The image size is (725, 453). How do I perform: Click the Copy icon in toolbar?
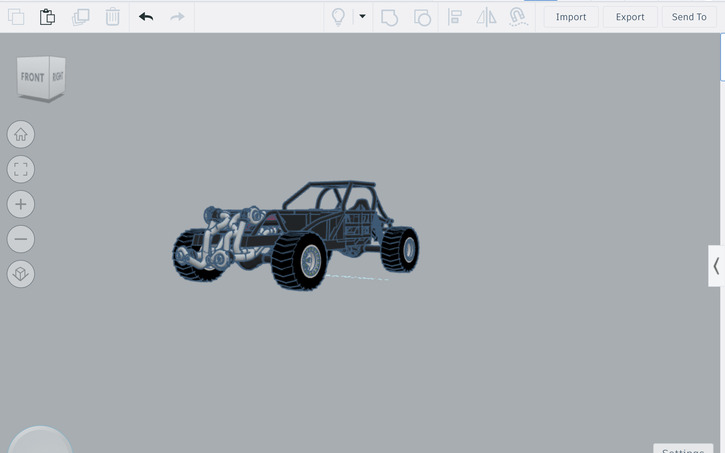[16, 17]
